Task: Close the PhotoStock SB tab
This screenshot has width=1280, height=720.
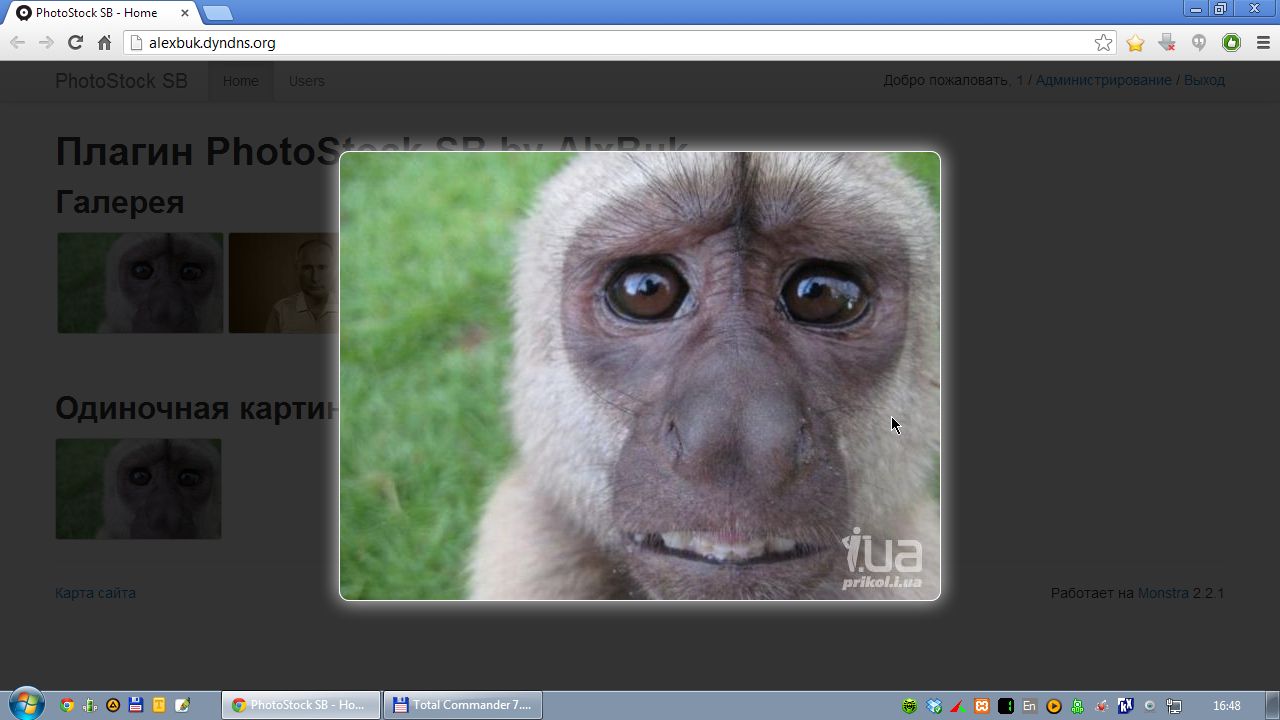Action: (185, 13)
